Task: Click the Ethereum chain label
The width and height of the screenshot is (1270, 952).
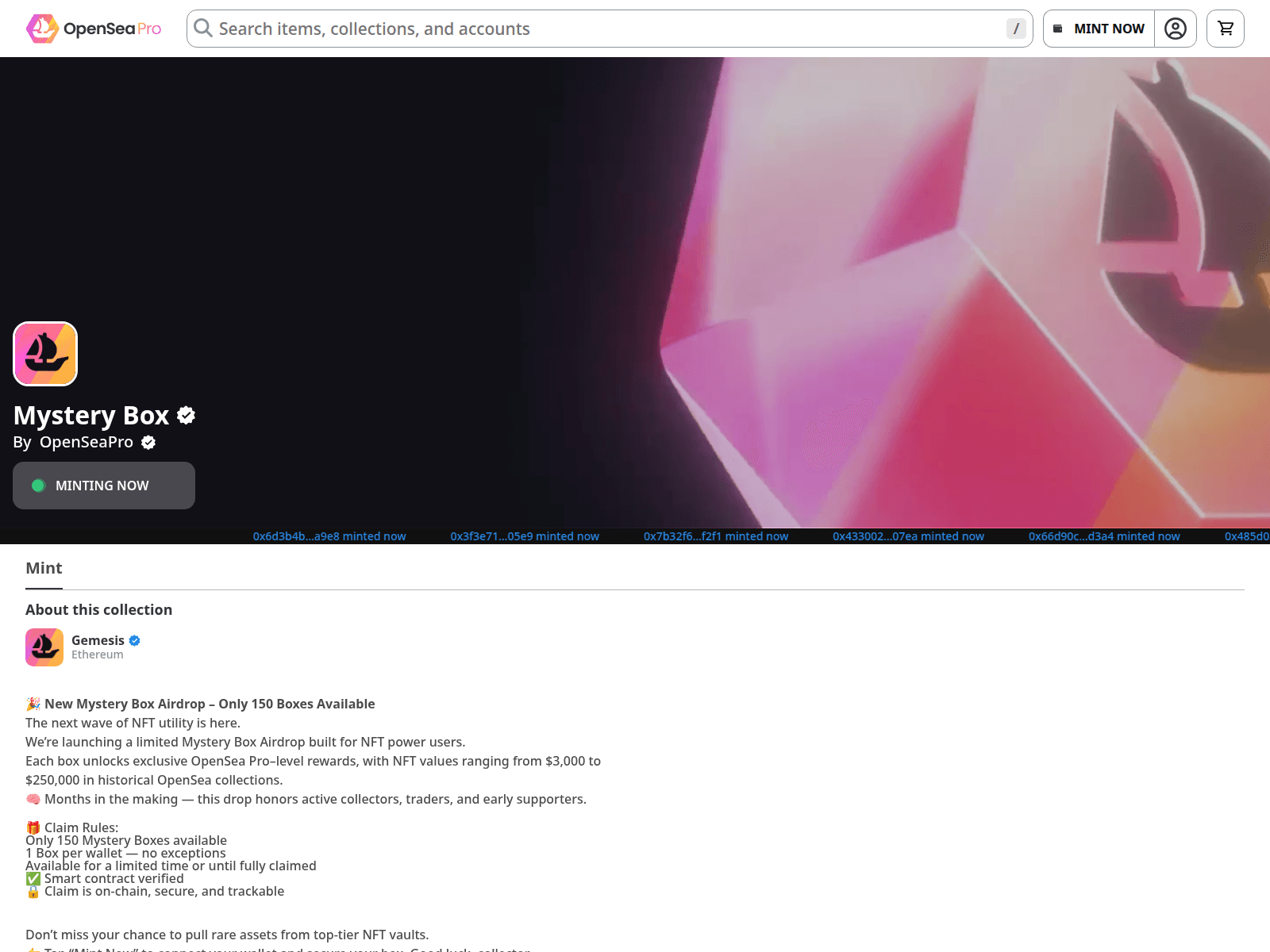Action: pos(98,654)
